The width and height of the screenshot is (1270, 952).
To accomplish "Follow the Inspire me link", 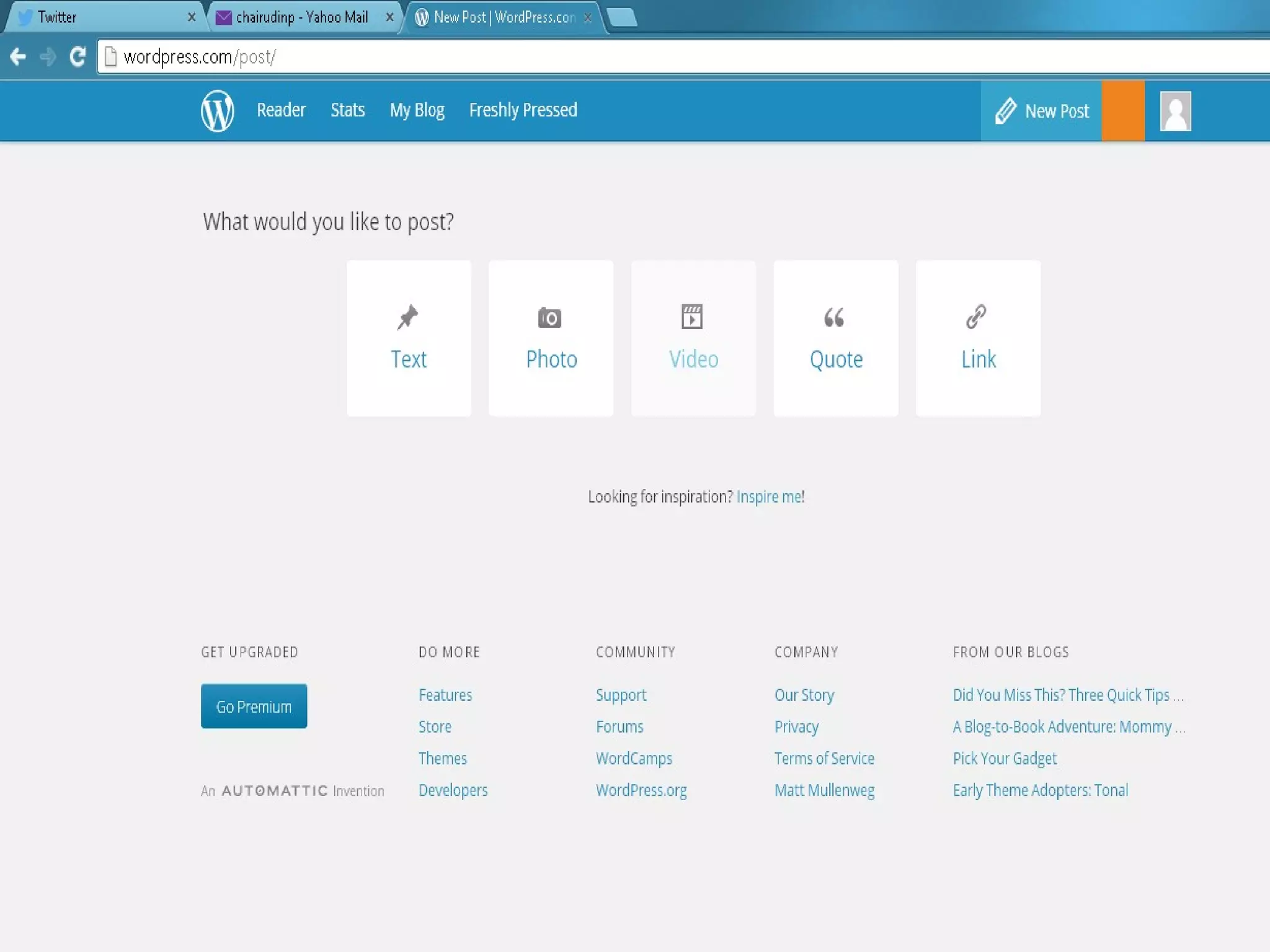I will (769, 497).
